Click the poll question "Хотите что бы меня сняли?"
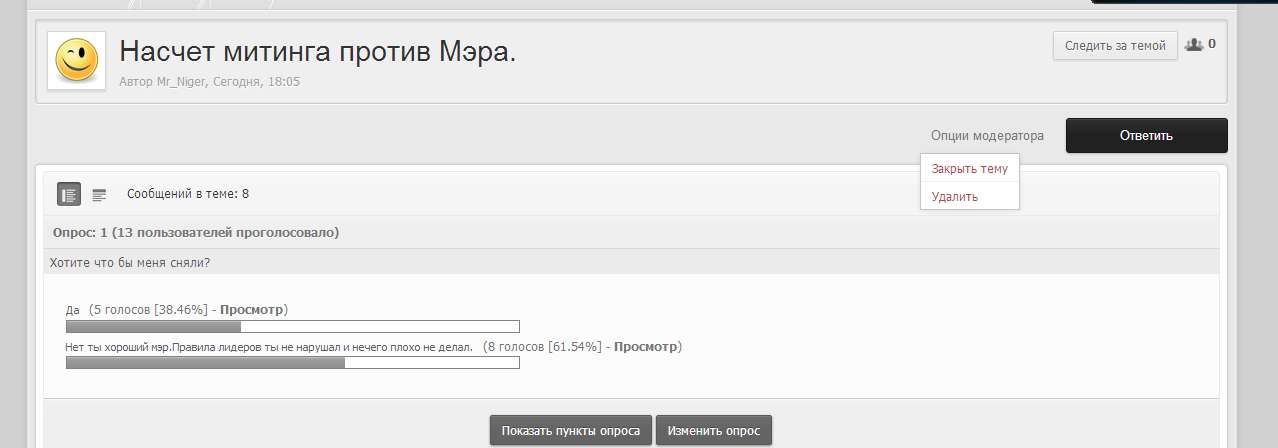This screenshot has width=1278, height=448. pos(135,263)
